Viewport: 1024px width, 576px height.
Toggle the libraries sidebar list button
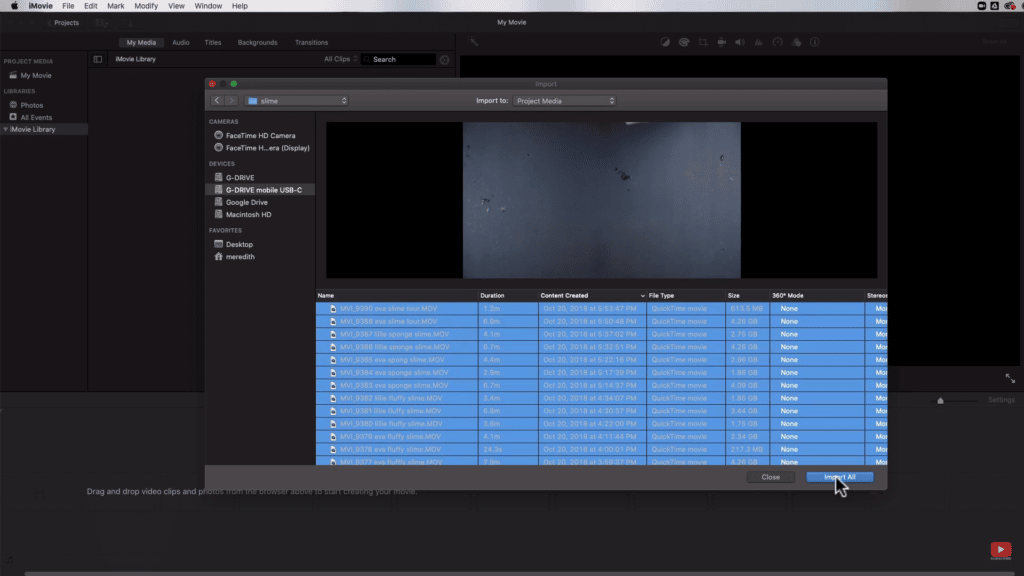tap(97, 59)
